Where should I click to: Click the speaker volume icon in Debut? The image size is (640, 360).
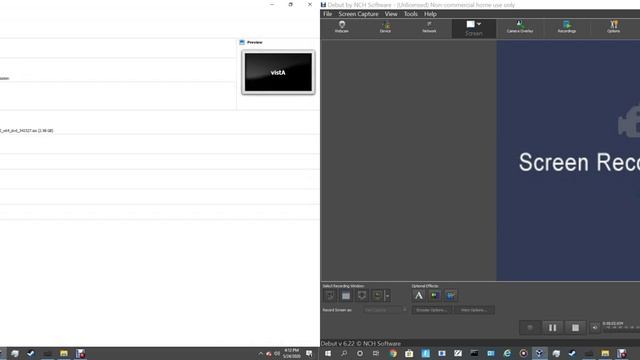coord(595,327)
